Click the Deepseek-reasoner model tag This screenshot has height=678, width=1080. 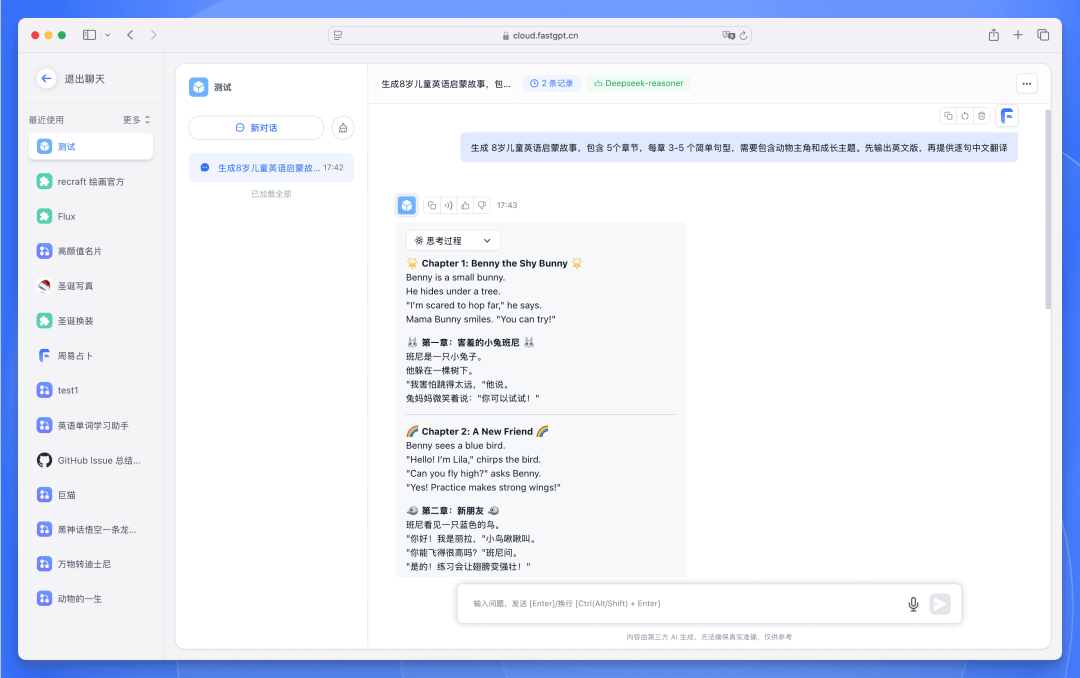[x=638, y=83]
